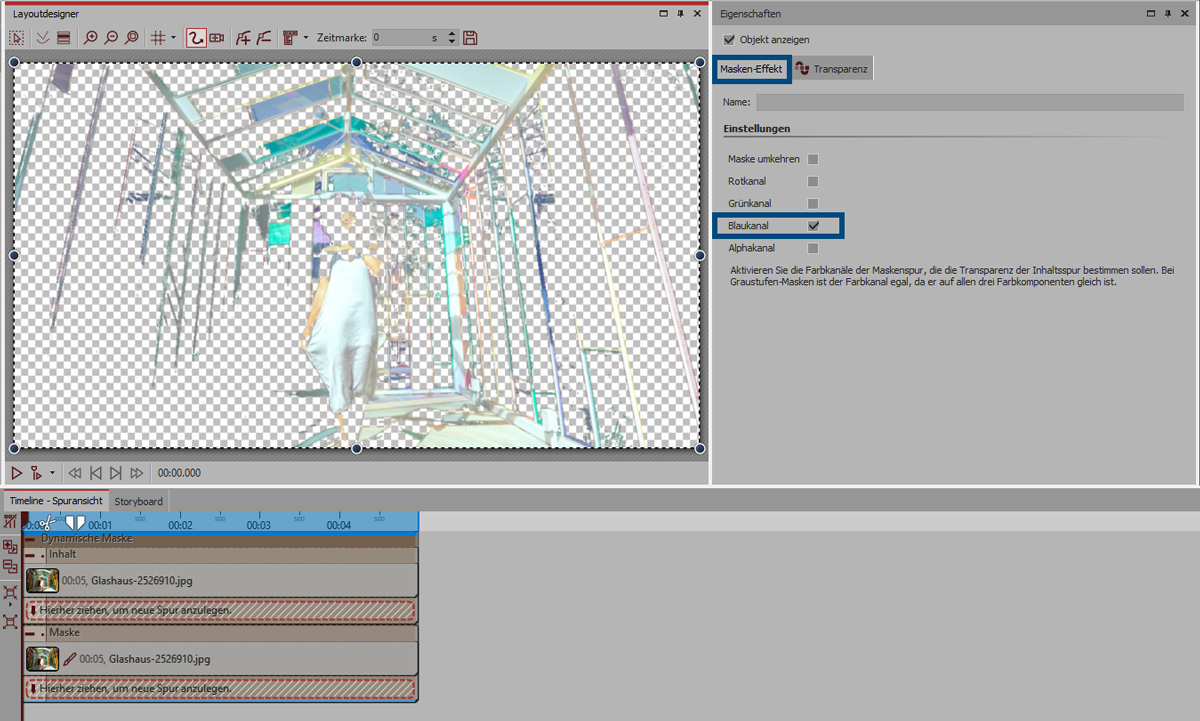This screenshot has height=721, width=1200.
Task: Collapse the Dynamische Maske track group
Action: click(x=32, y=539)
